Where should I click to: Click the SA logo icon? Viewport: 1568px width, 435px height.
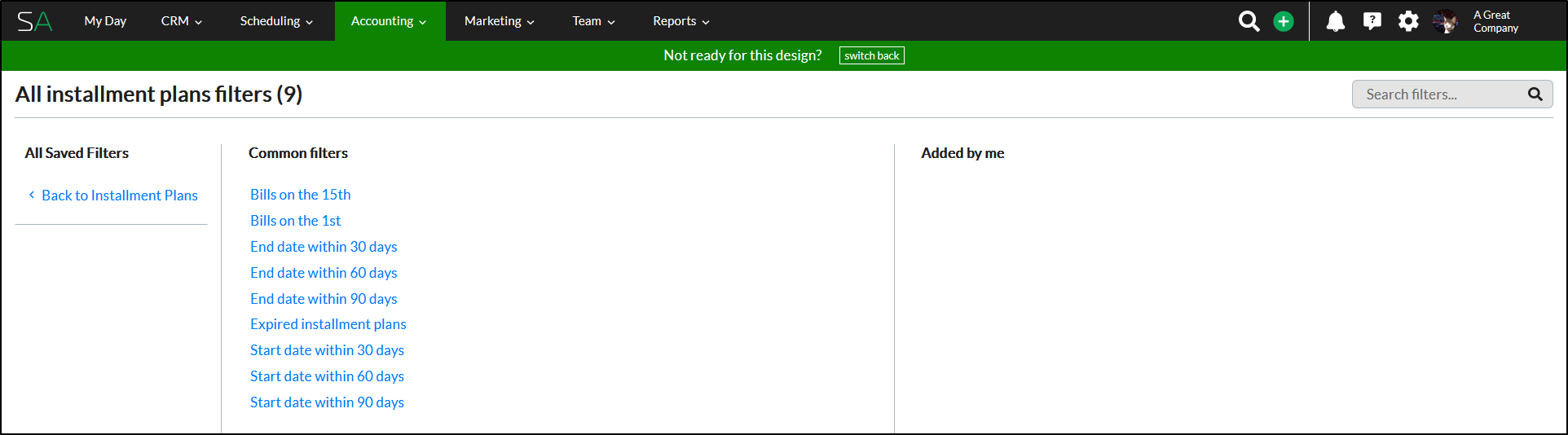pos(34,21)
